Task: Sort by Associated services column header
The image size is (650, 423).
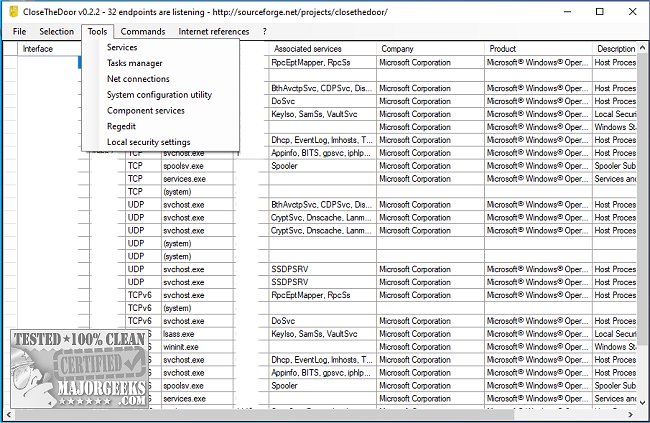Action: coord(321,49)
